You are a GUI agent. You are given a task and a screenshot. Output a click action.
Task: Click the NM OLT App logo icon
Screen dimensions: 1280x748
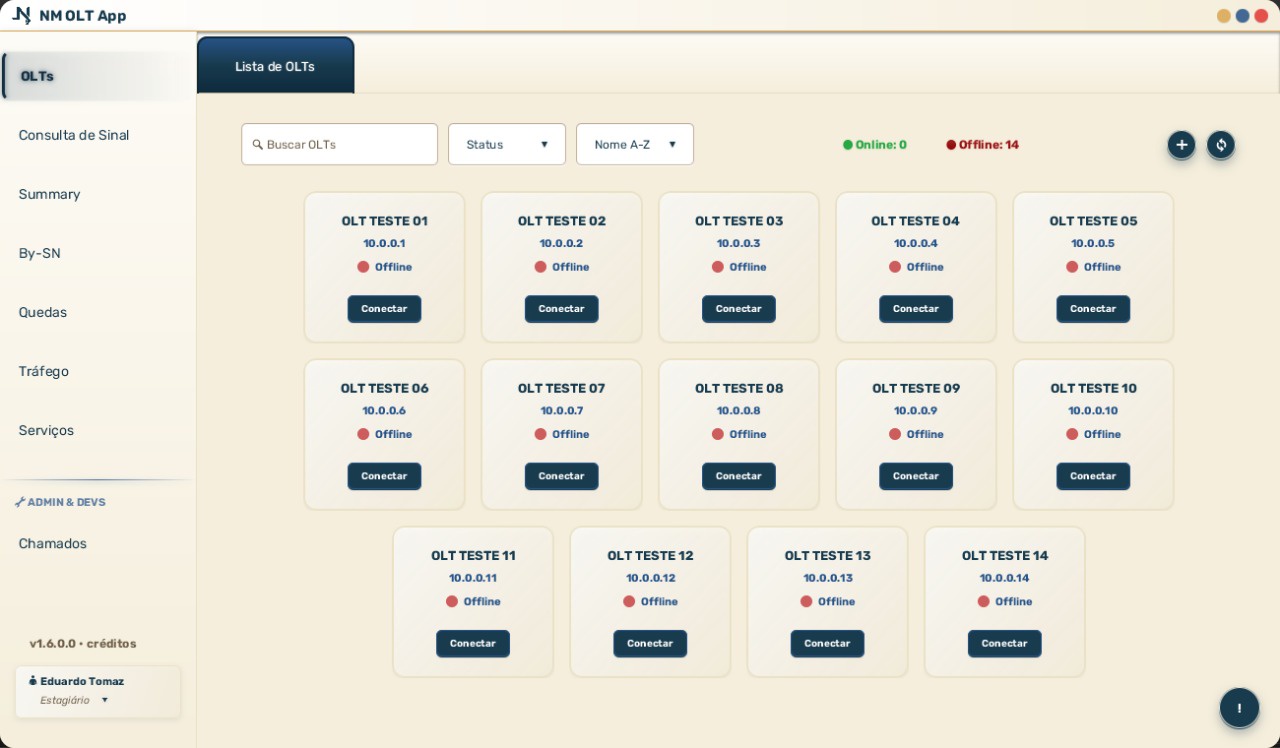click(x=21, y=16)
